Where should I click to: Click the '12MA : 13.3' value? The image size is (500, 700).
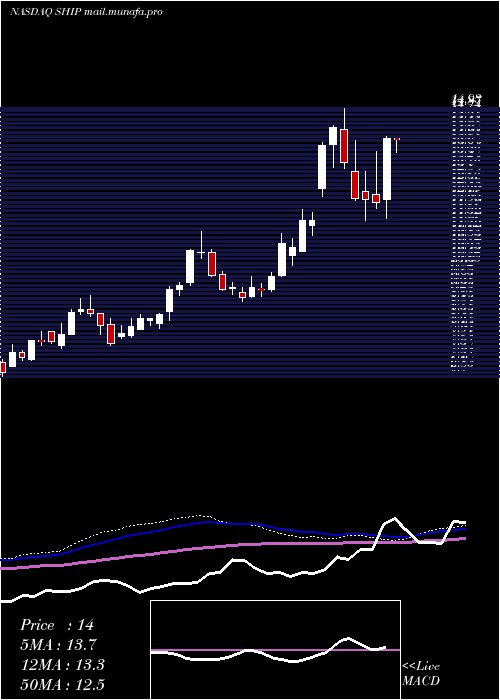pos(63,665)
